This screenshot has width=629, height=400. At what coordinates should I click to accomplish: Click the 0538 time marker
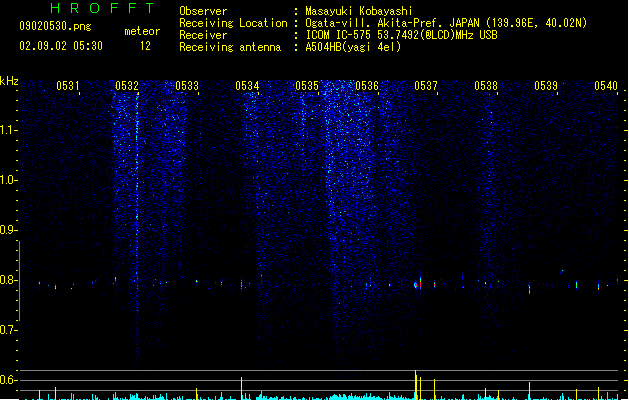tap(486, 86)
